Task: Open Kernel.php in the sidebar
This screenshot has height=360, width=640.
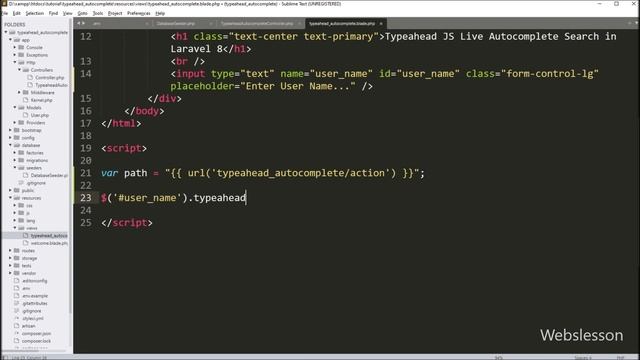Action: (41, 100)
